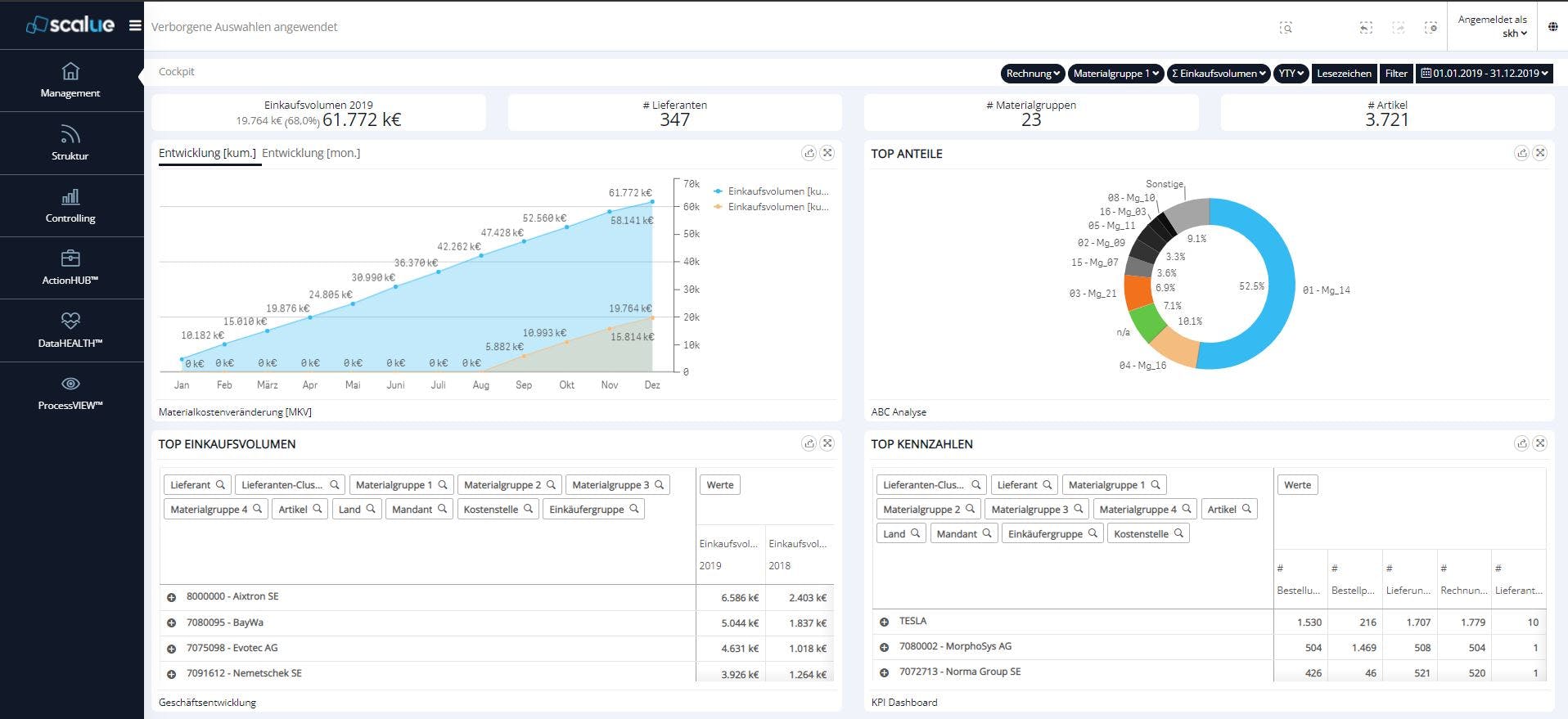Screen dimensions: 1568x719
Task: Open ProcessVIEW eye icon
Action: click(x=70, y=384)
